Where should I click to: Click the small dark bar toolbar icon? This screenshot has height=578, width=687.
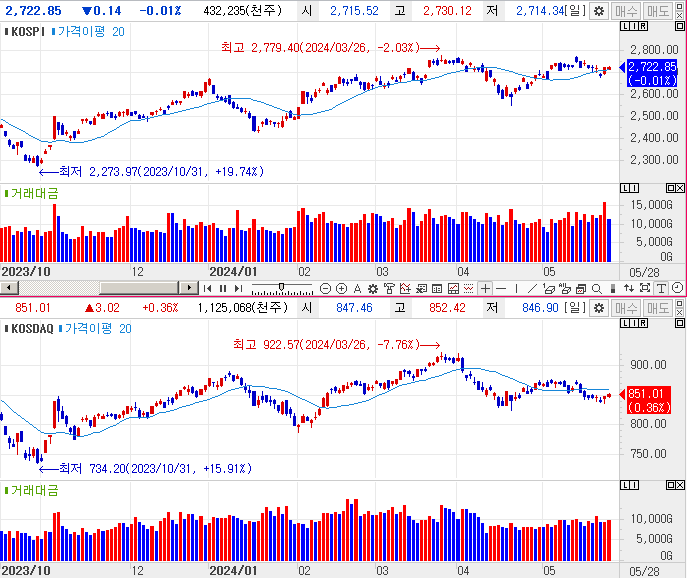(x=613, y=288)
